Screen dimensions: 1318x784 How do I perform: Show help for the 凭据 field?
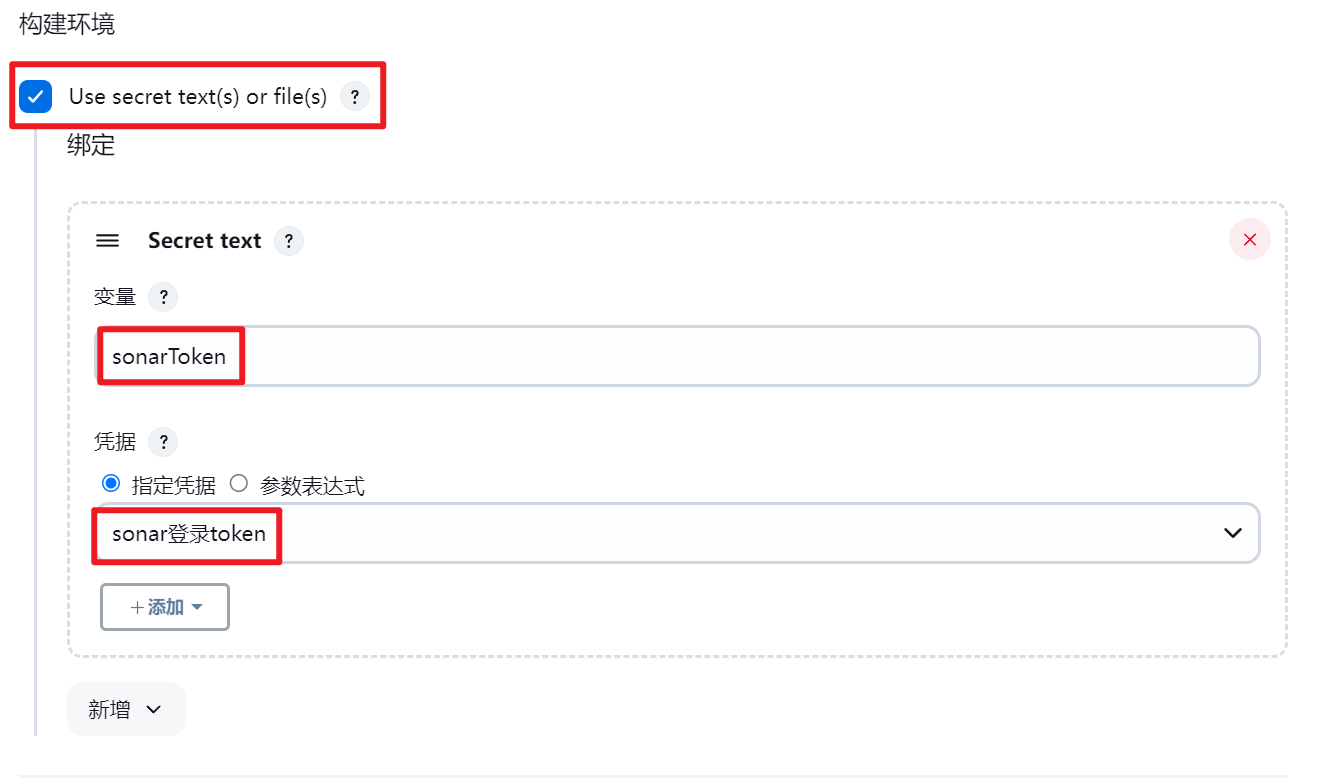coord(163,442)
